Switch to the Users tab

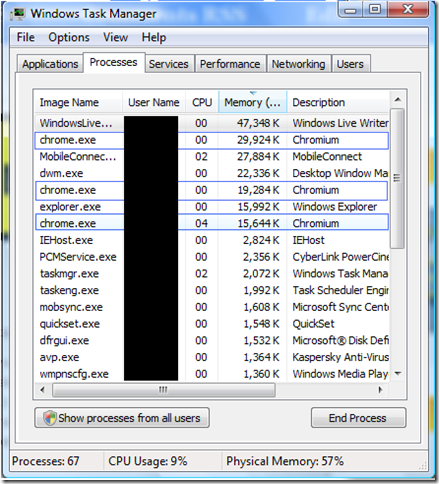[350, 64]
